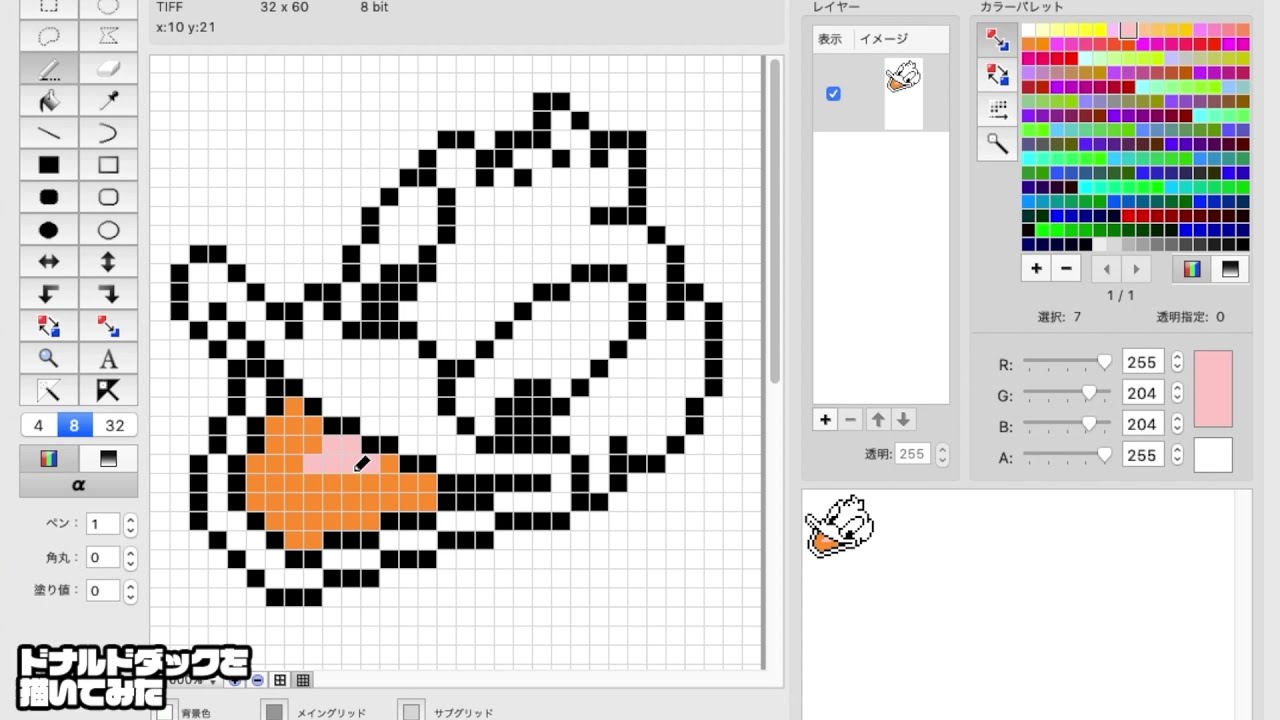Rotate image counterclockwise with left-down arrow
The image size is (1280, 720).
(49, 294)
